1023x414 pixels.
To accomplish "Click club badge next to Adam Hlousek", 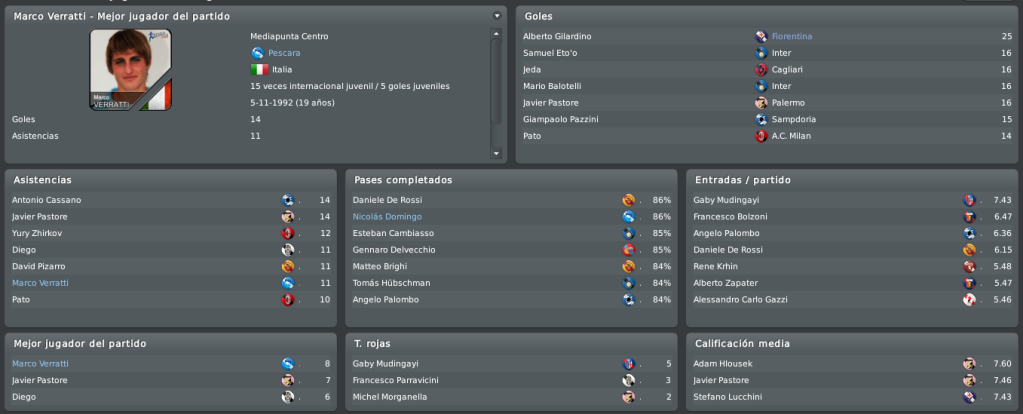I will [x=970, y=364].
